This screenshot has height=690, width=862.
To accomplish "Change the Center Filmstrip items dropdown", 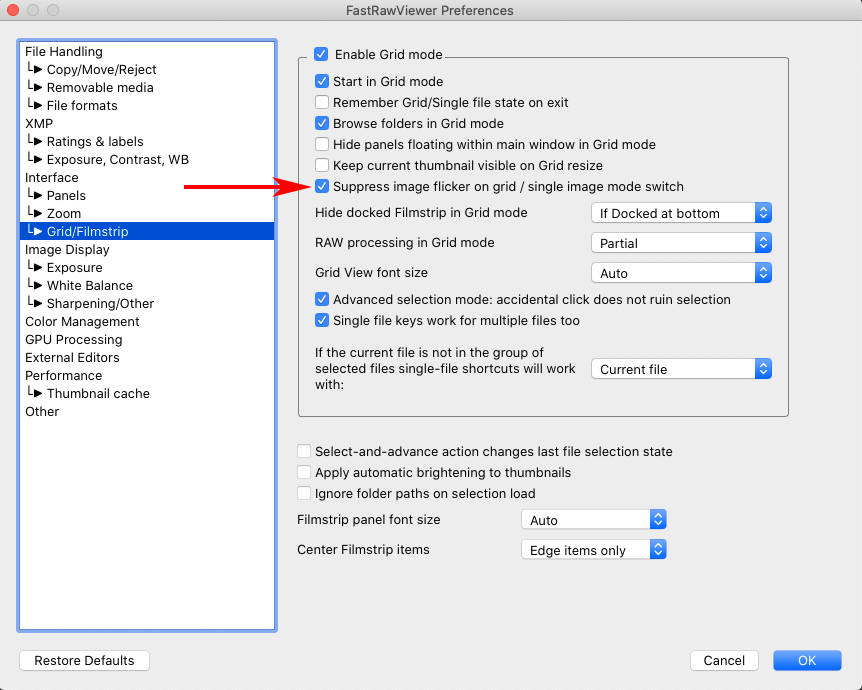I will coord(593,550).
